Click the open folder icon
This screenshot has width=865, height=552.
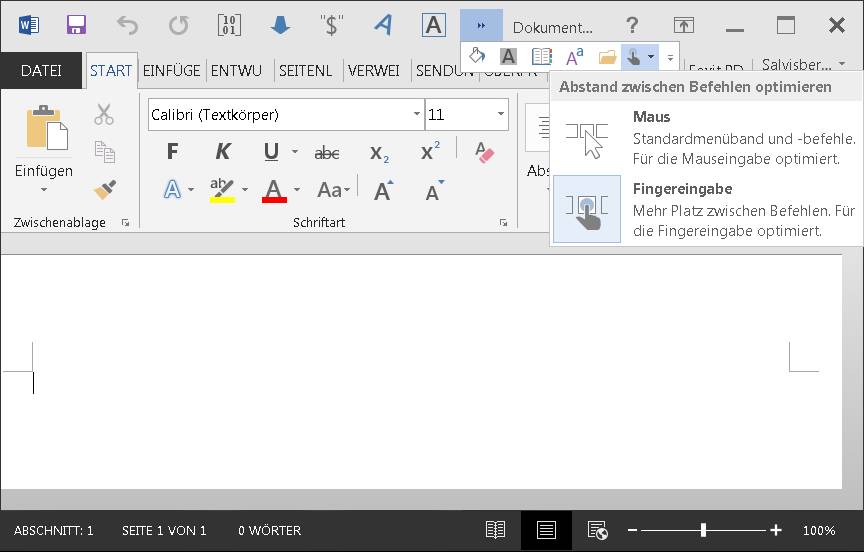[607, 56]
